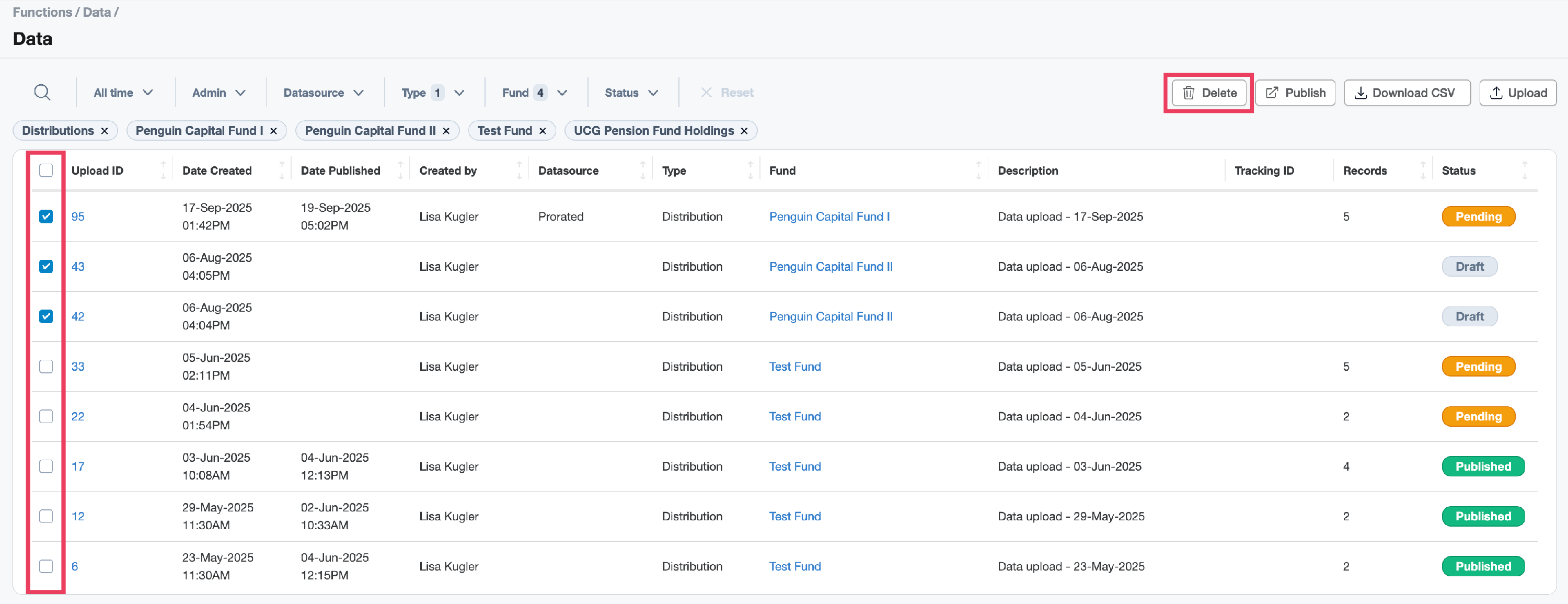1568x604 pixels.
Task: Sort by Upload ID column arrows
Action: click(163, 170)
